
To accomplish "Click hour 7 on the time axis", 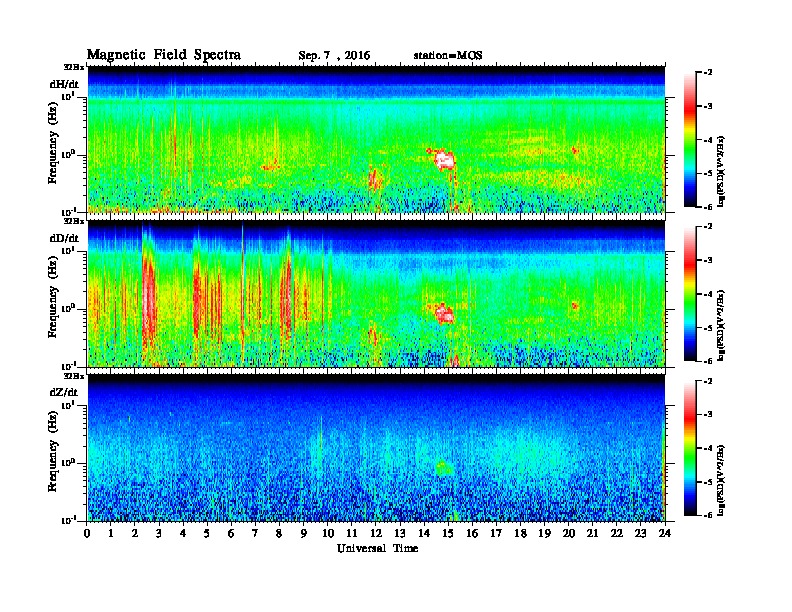I will [255, 533].
